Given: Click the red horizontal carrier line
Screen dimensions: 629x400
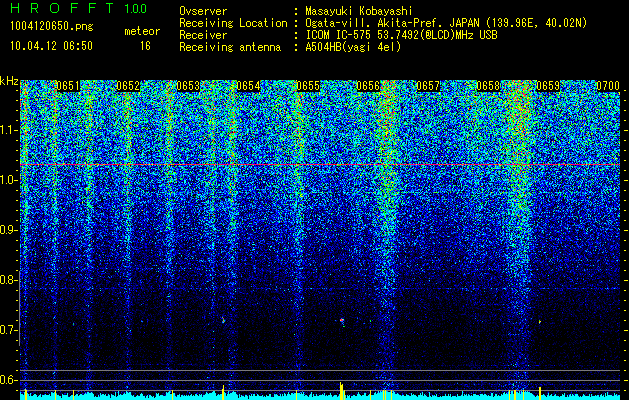Looking at the screenshot, I should coord(320,164).
